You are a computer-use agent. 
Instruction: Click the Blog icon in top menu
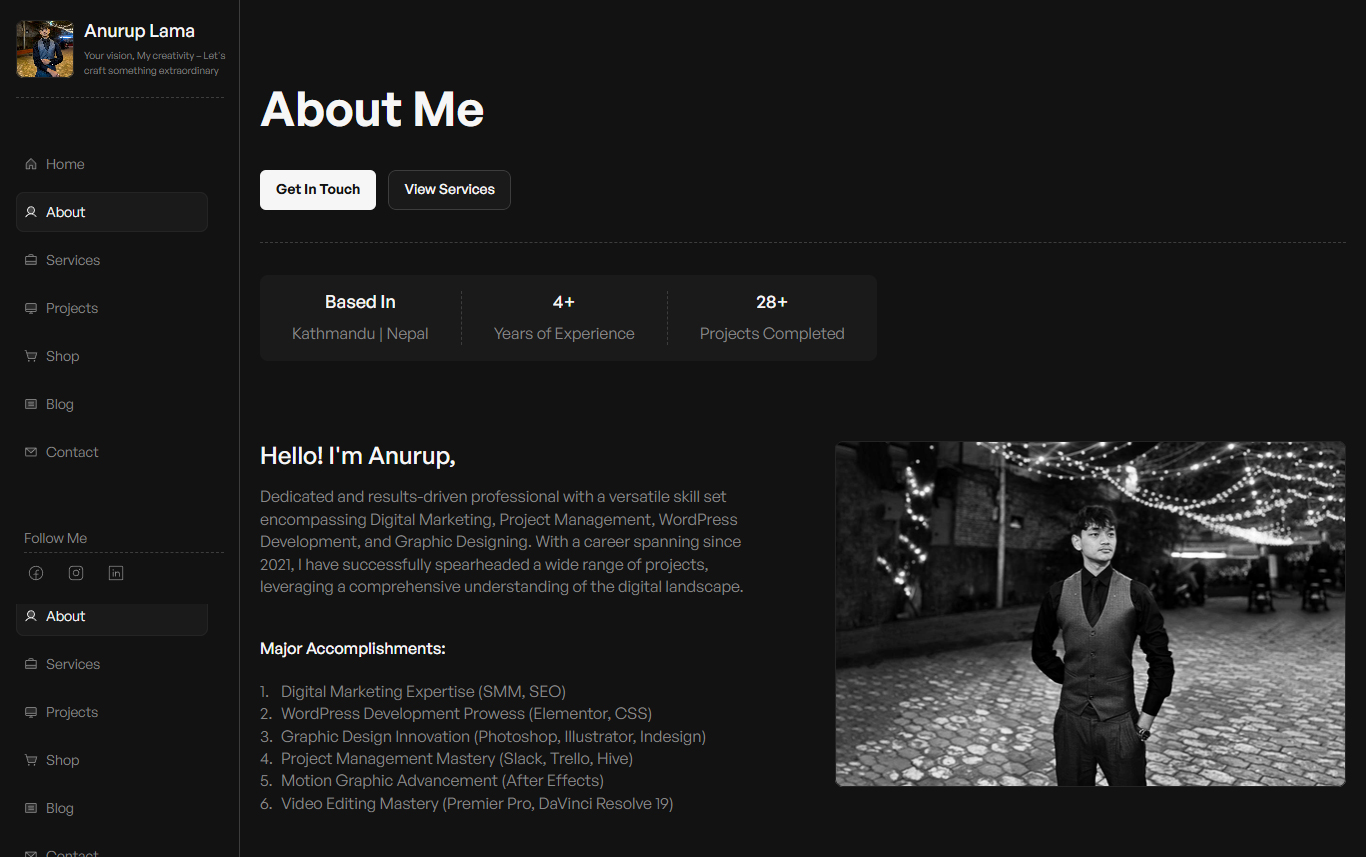[31, 404]
